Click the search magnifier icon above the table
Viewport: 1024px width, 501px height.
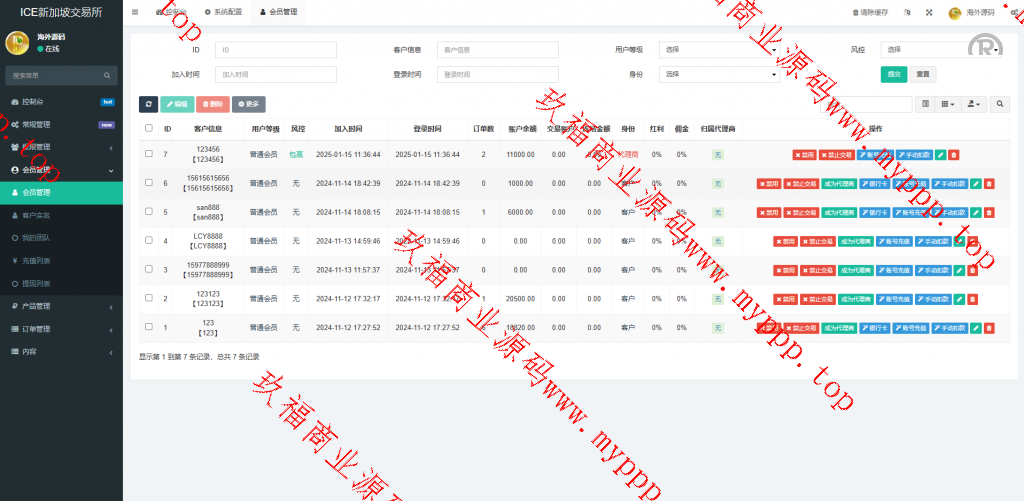(x=999, y=104)
